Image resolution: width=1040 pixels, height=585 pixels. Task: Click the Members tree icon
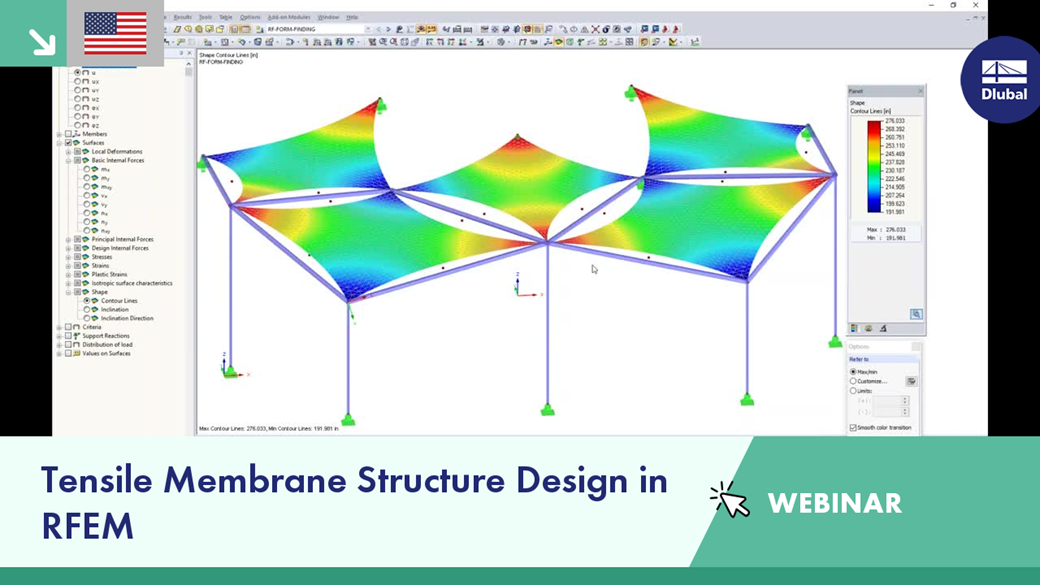(76, 134)
